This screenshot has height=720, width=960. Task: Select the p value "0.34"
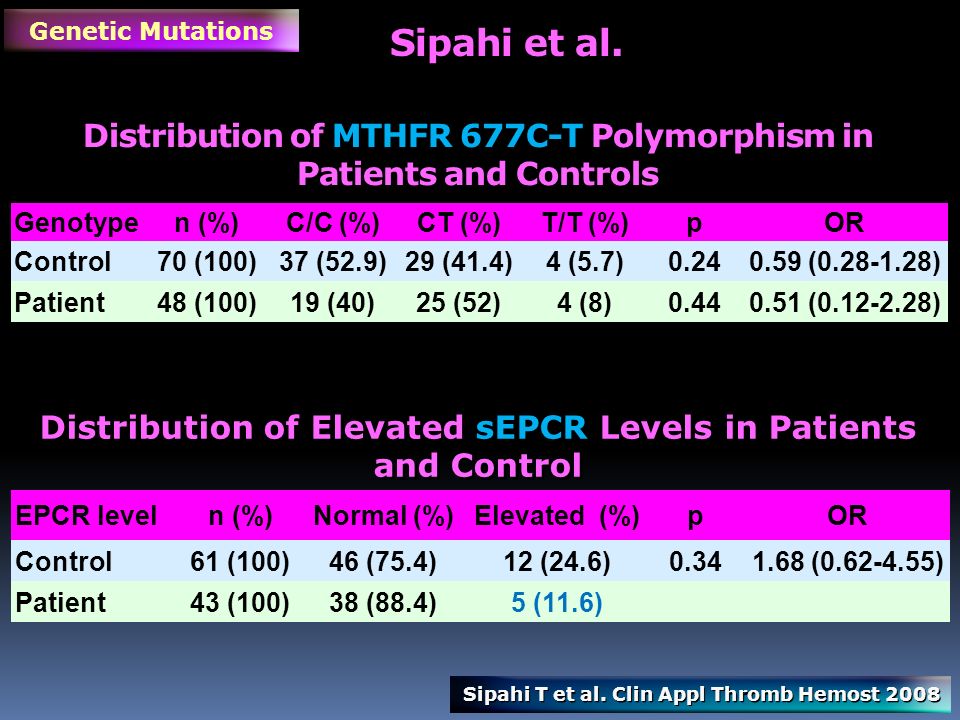pos(695,561)
